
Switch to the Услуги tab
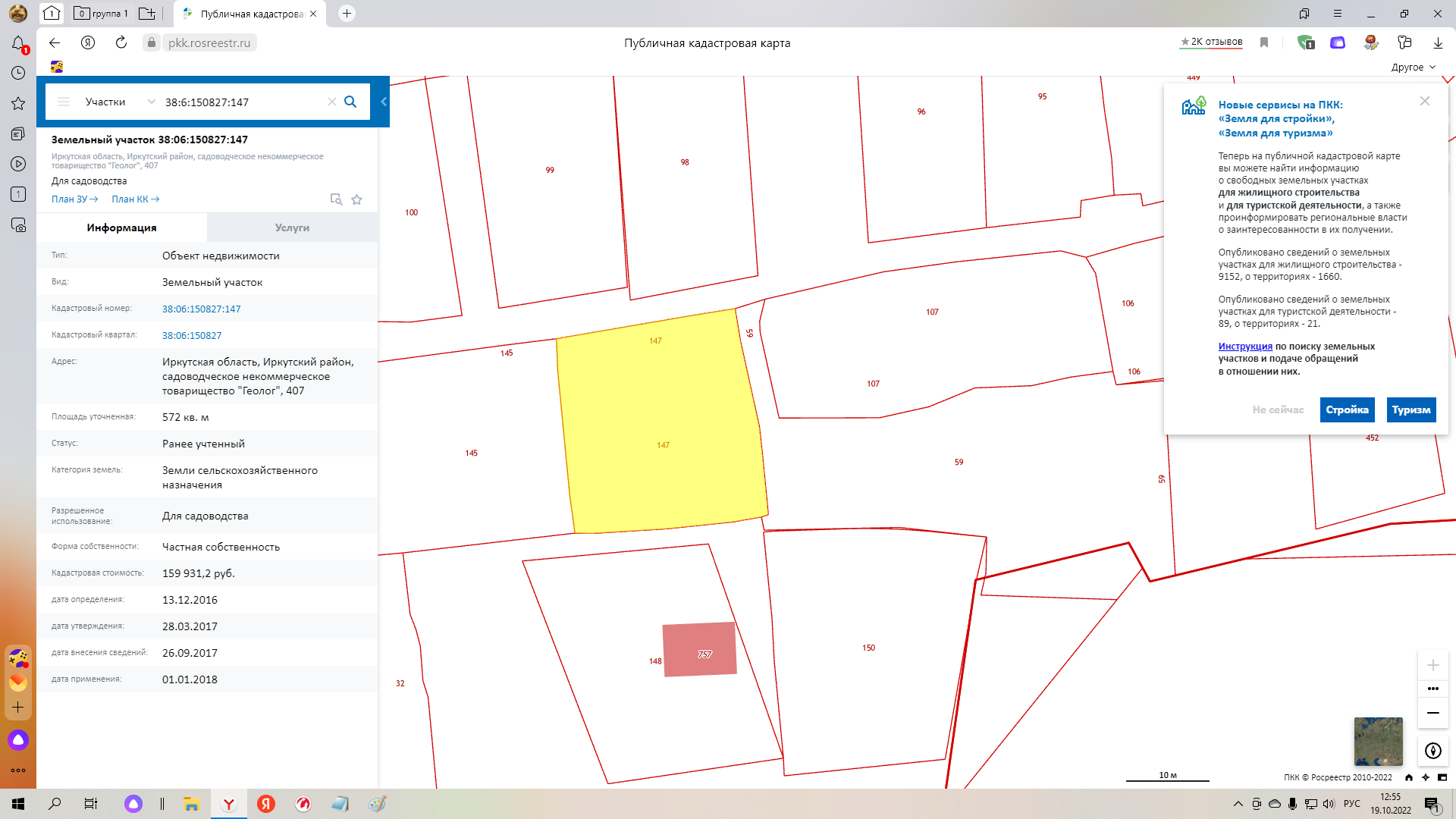(292, 227)
